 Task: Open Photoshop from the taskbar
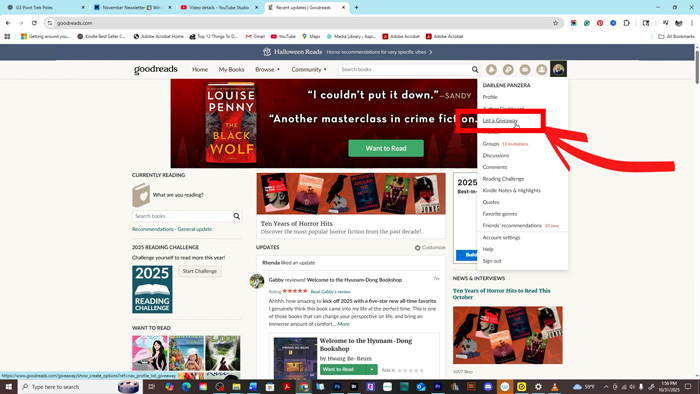[x=337, y=387]
